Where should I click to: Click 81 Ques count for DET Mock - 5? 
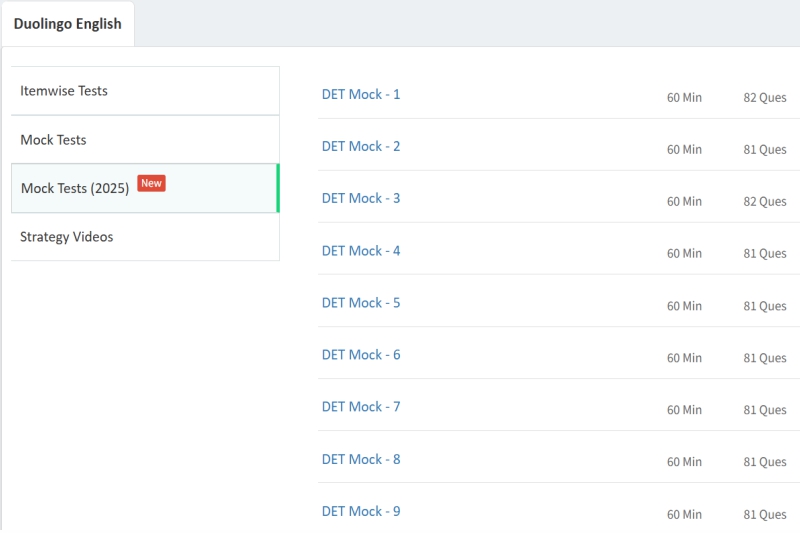765,306
